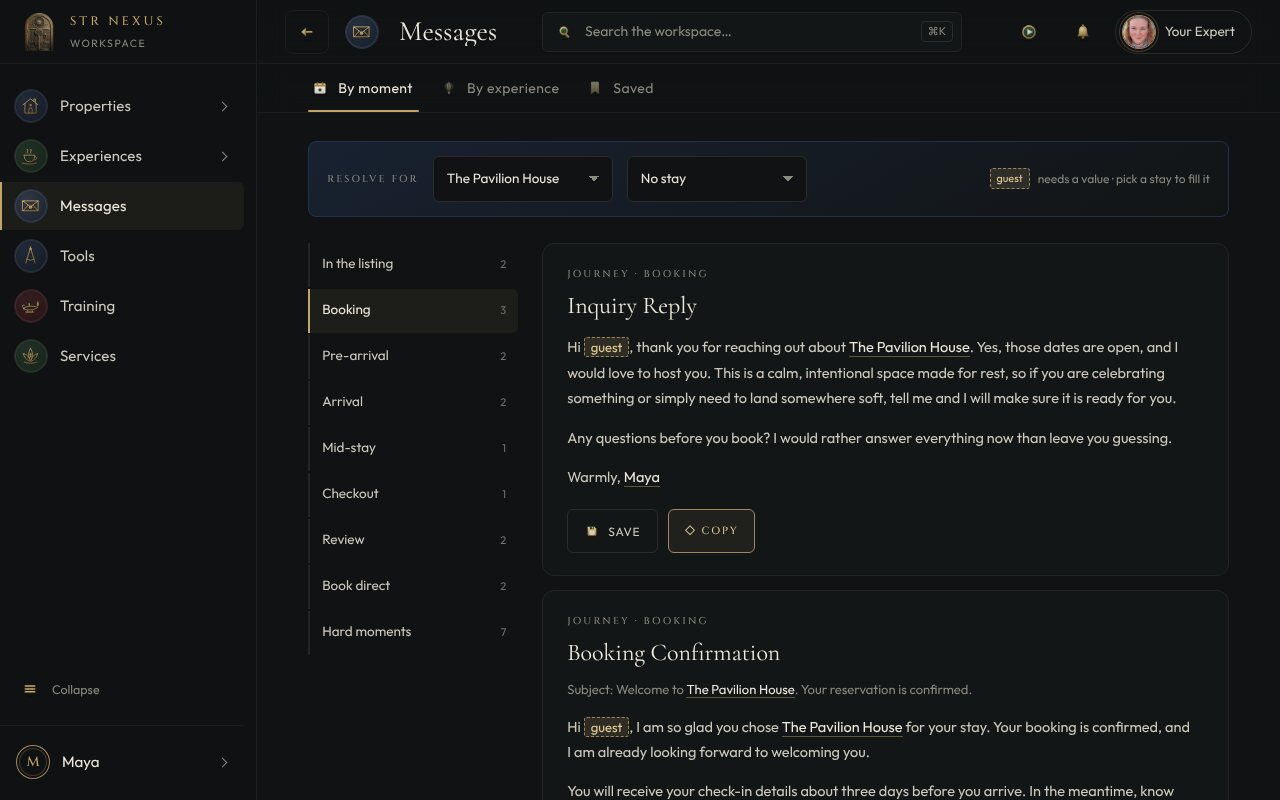
Task: Click the guest placeholder in Booking Confirmation
Action: tap(606, 728)
